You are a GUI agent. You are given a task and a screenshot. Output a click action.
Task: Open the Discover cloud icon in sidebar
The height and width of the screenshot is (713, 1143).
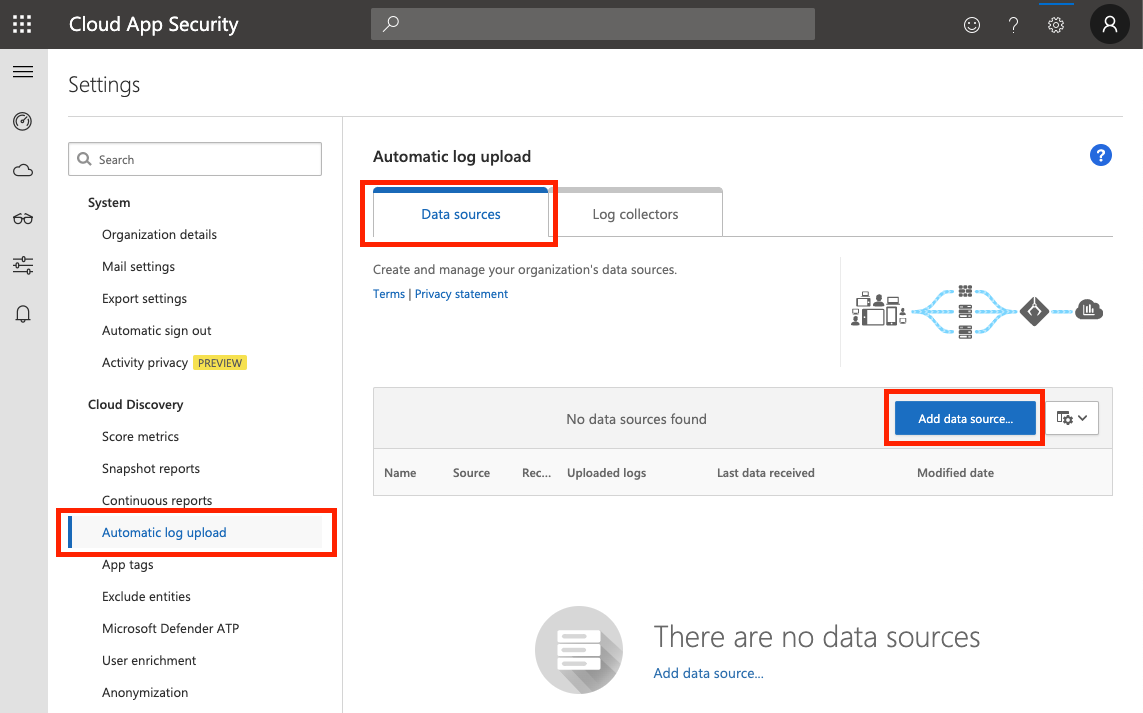click(x=23, y=170)
